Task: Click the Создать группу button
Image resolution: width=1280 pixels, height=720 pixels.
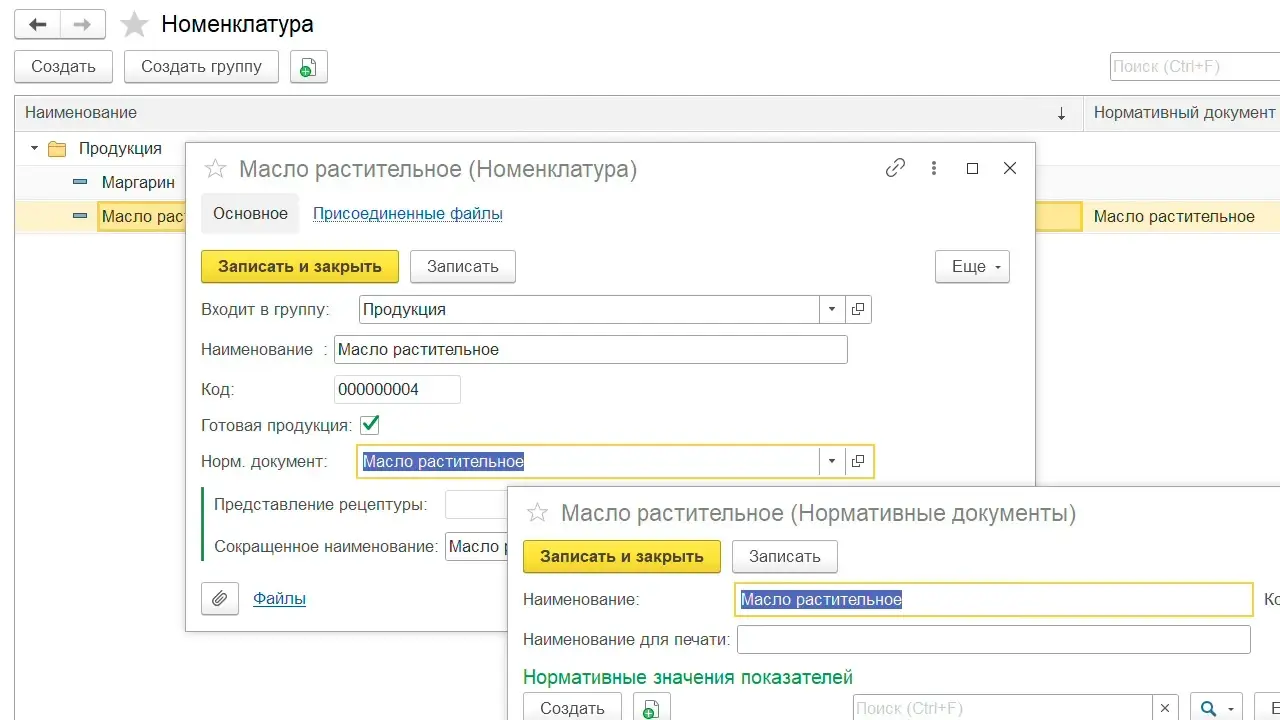Action: 201,67
